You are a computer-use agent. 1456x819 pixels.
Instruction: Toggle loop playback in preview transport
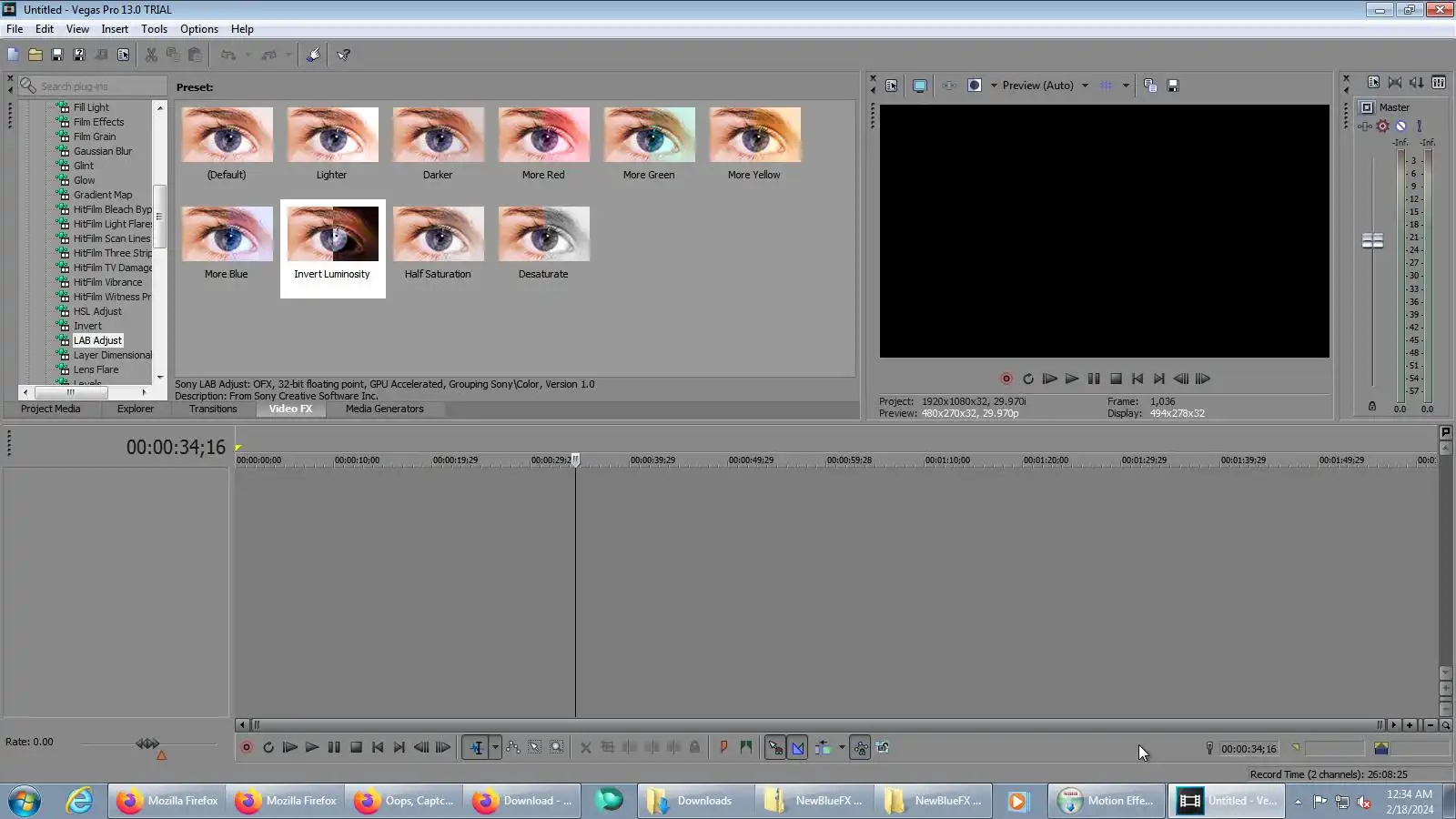[1028, 379]
